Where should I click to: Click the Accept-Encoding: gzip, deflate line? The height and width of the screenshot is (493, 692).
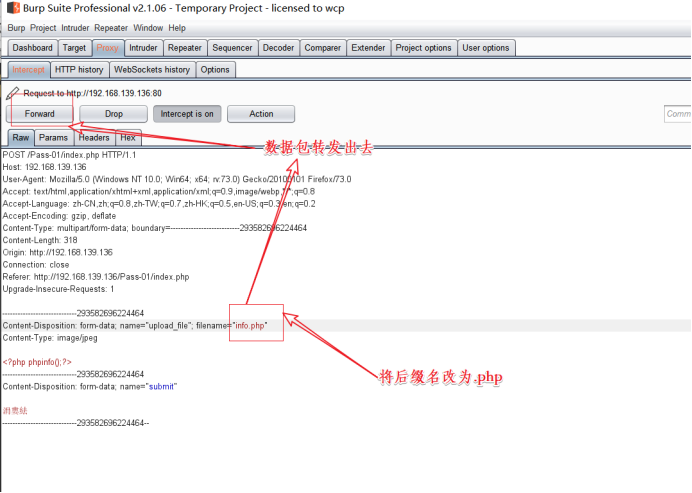[59, 216]
